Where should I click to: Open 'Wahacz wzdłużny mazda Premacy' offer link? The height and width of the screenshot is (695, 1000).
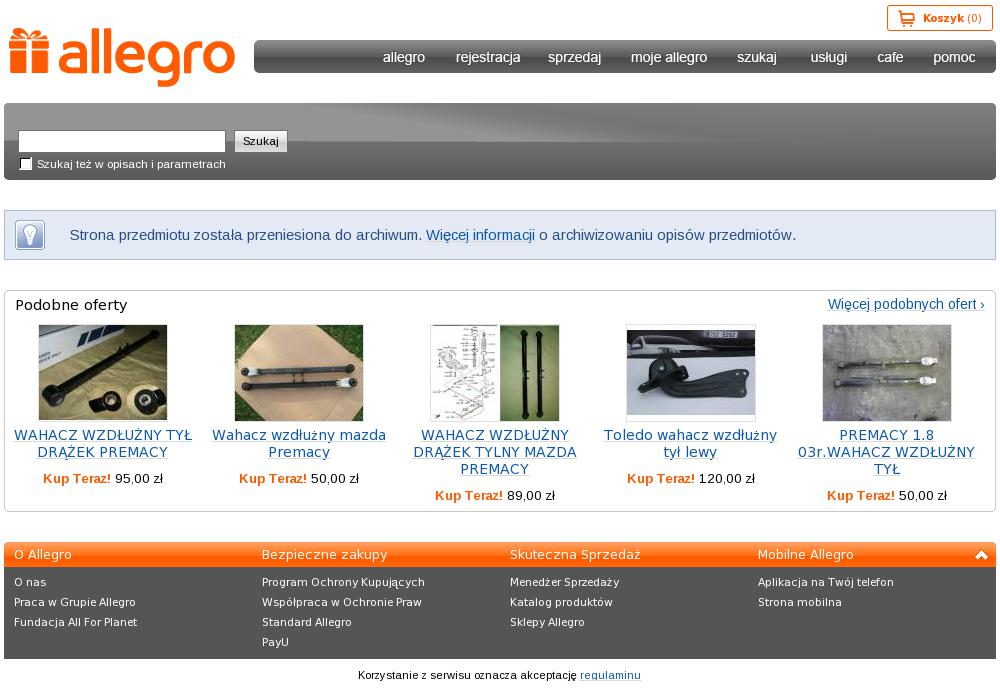click(299, 444)
